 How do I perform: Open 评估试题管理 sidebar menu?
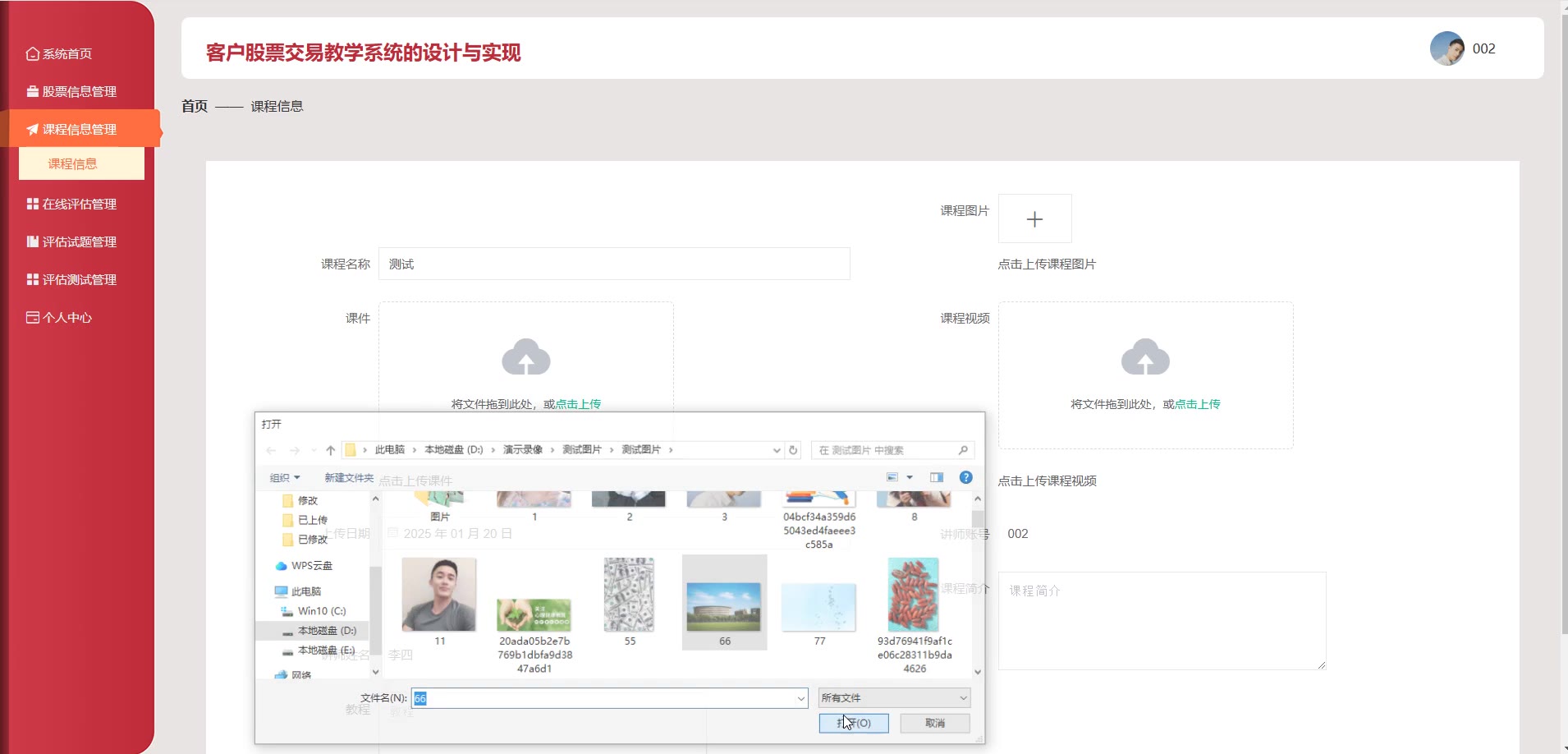[x=71, y=242]
